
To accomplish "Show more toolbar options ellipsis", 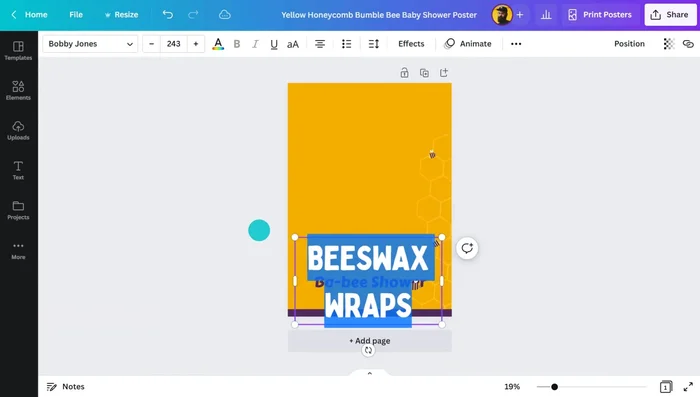I will click(516, 44).
